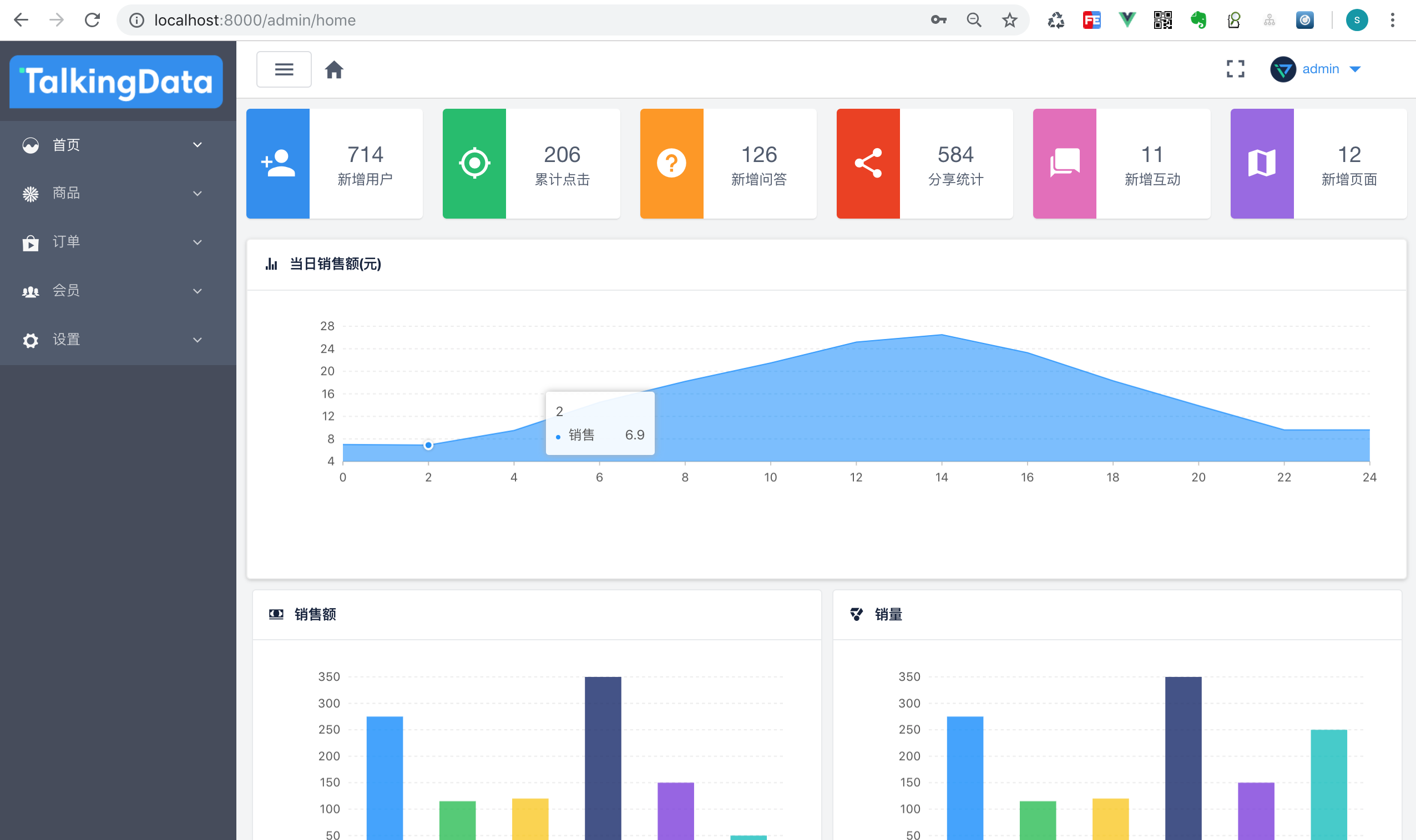Viewport: 1416px width, 840px height.
Task: Toggle fullscreen mode icon
Action: tap(1235, 69)
